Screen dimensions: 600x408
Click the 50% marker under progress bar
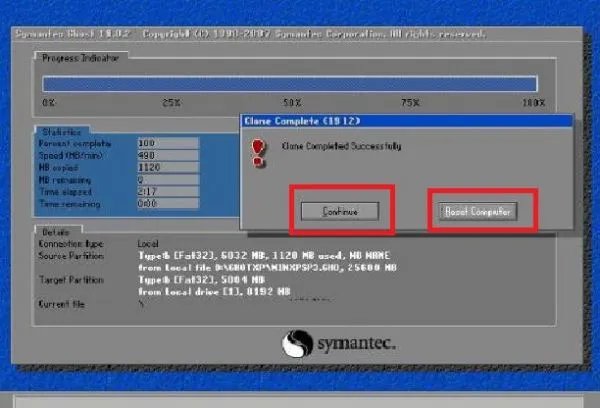point(291,103)
